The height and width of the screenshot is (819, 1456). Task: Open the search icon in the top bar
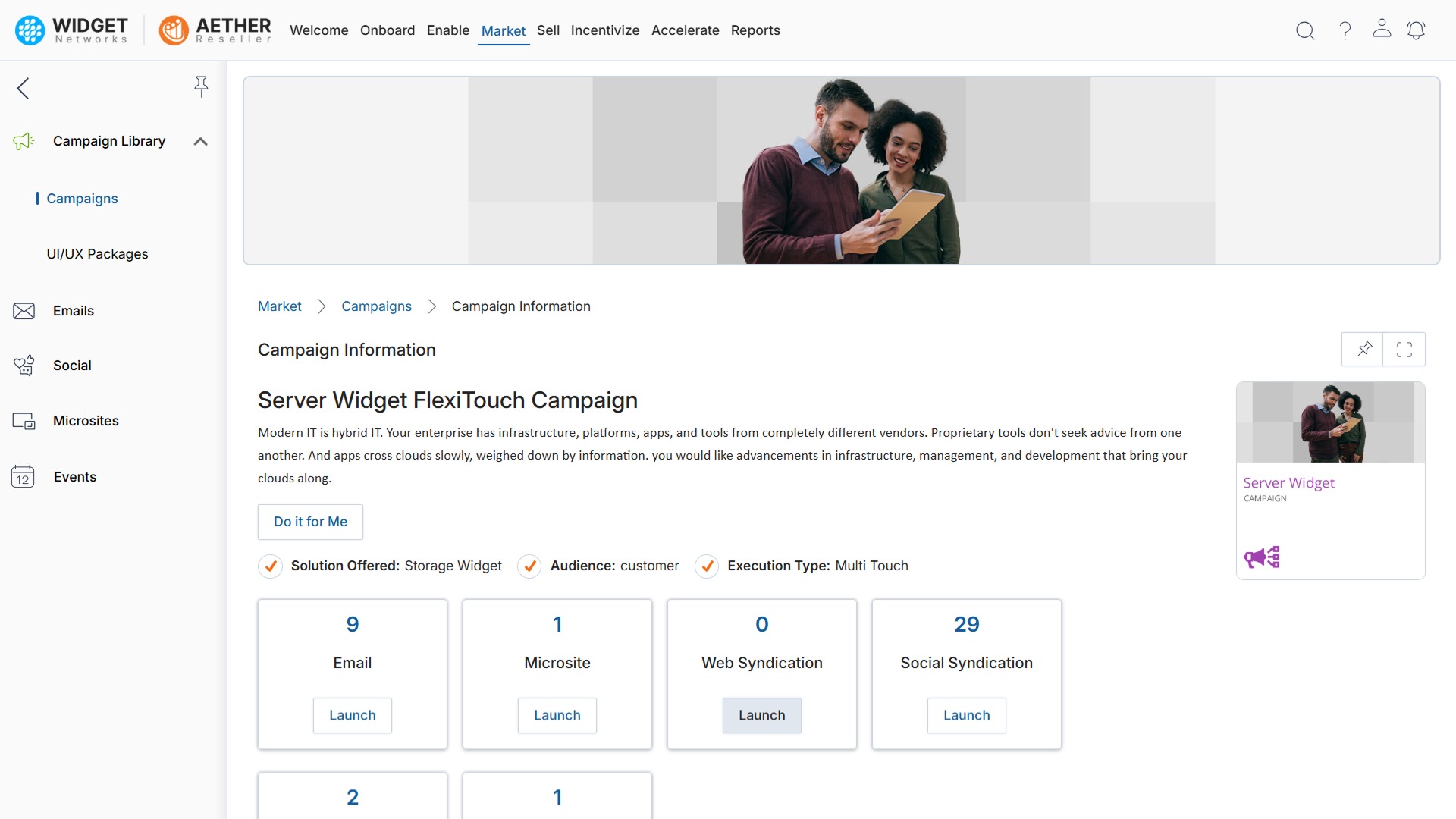click(x=1305, y=30)
